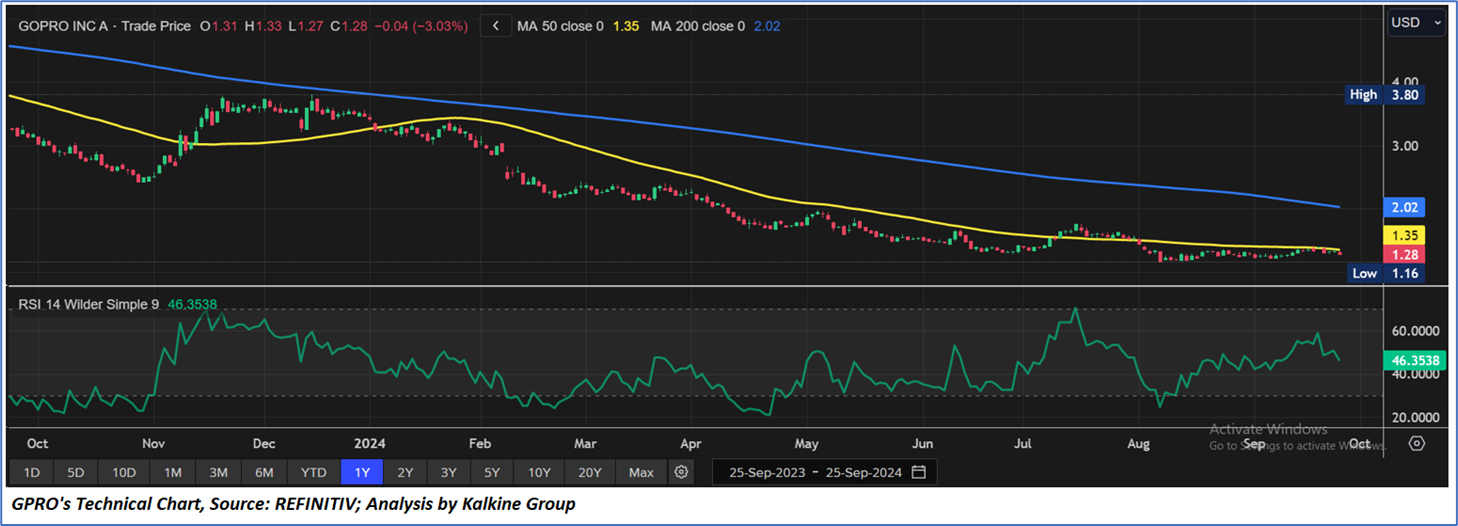This screenshot has width=1458, height=526.
Task: Click target icon at bottom-right of chart
Action: (x=1416, y=443)
